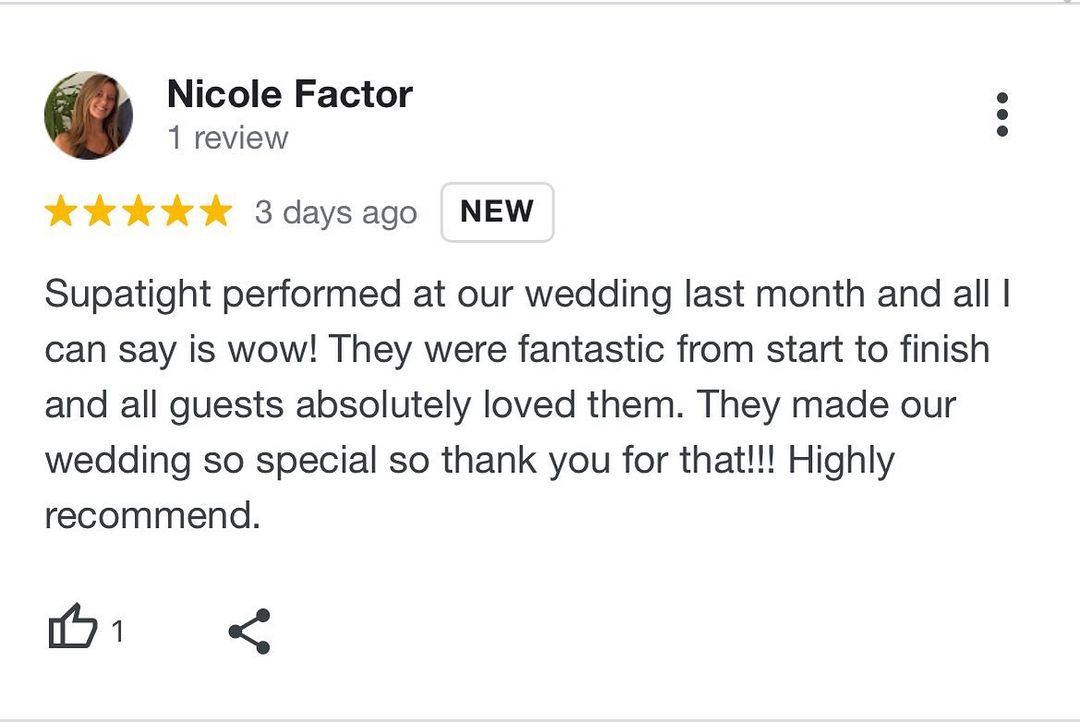Click the "3 days ago" timestamp
The width and height of the screenshot is (1080, 722).
click(x=335, y=213)
